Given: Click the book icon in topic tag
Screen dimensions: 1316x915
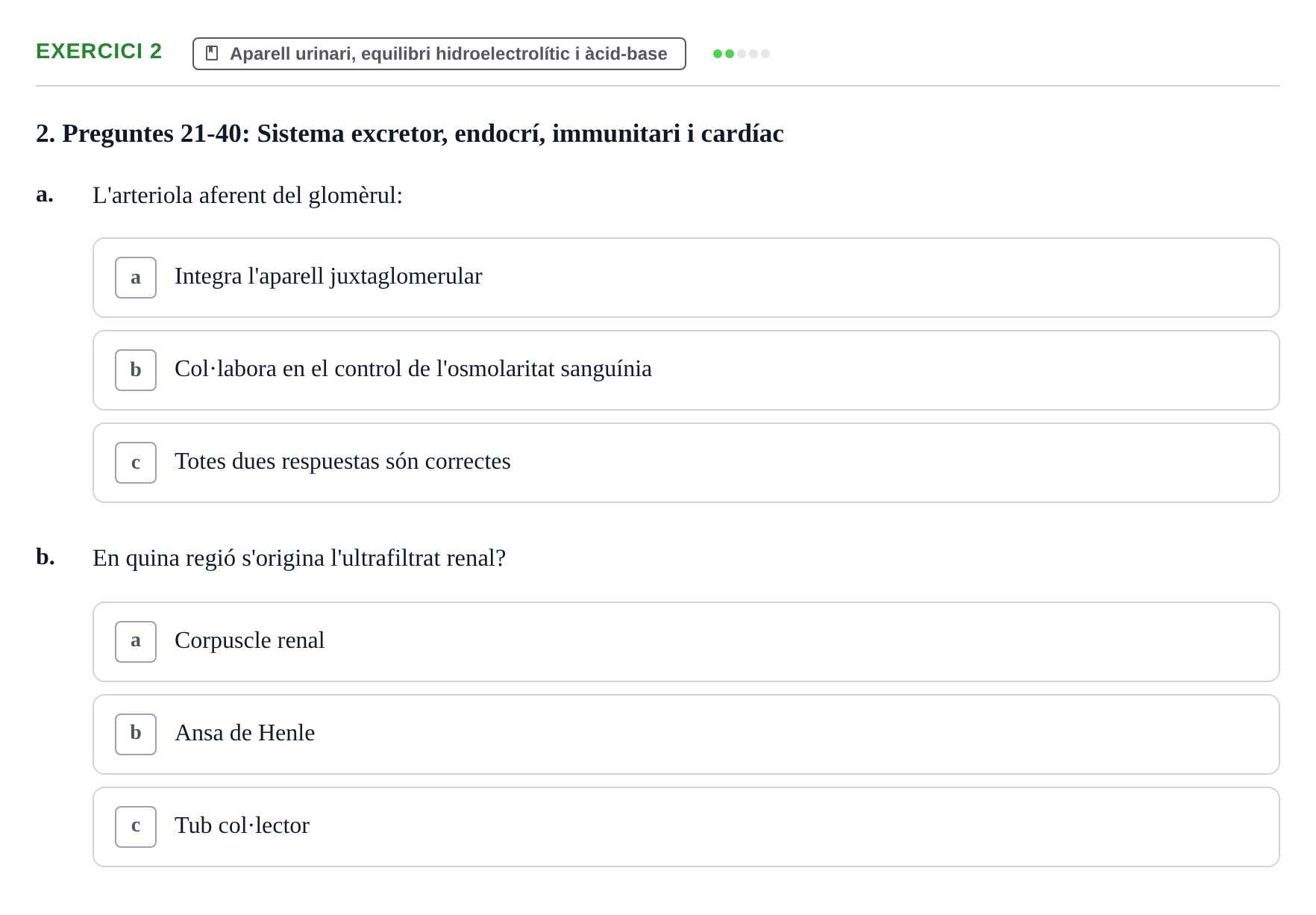Looking at the screenshot, I should pos(212,53).
